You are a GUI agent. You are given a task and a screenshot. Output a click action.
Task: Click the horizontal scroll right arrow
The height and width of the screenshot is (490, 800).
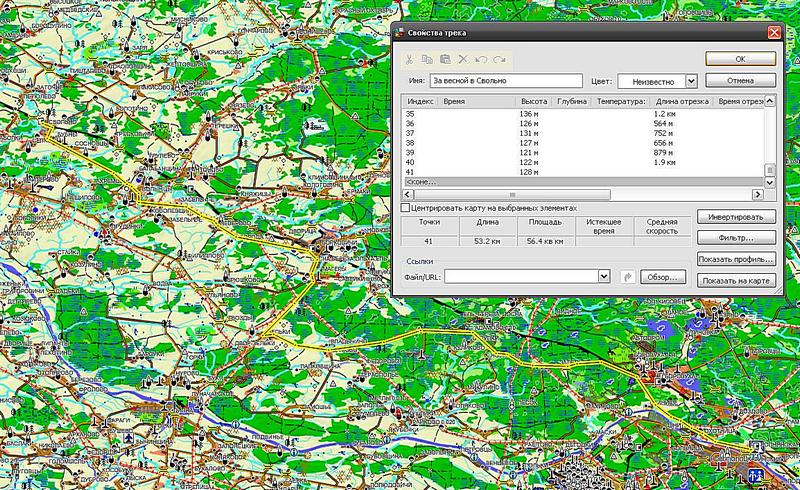(x=758, y=194)
